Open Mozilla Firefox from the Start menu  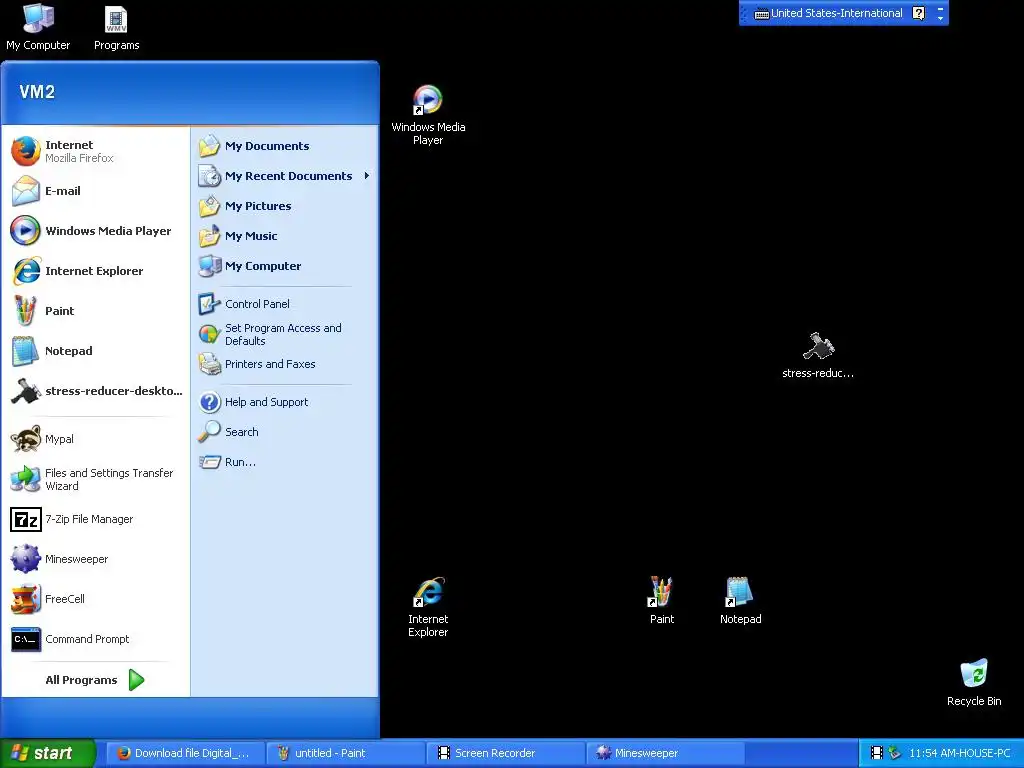point(95,152)
